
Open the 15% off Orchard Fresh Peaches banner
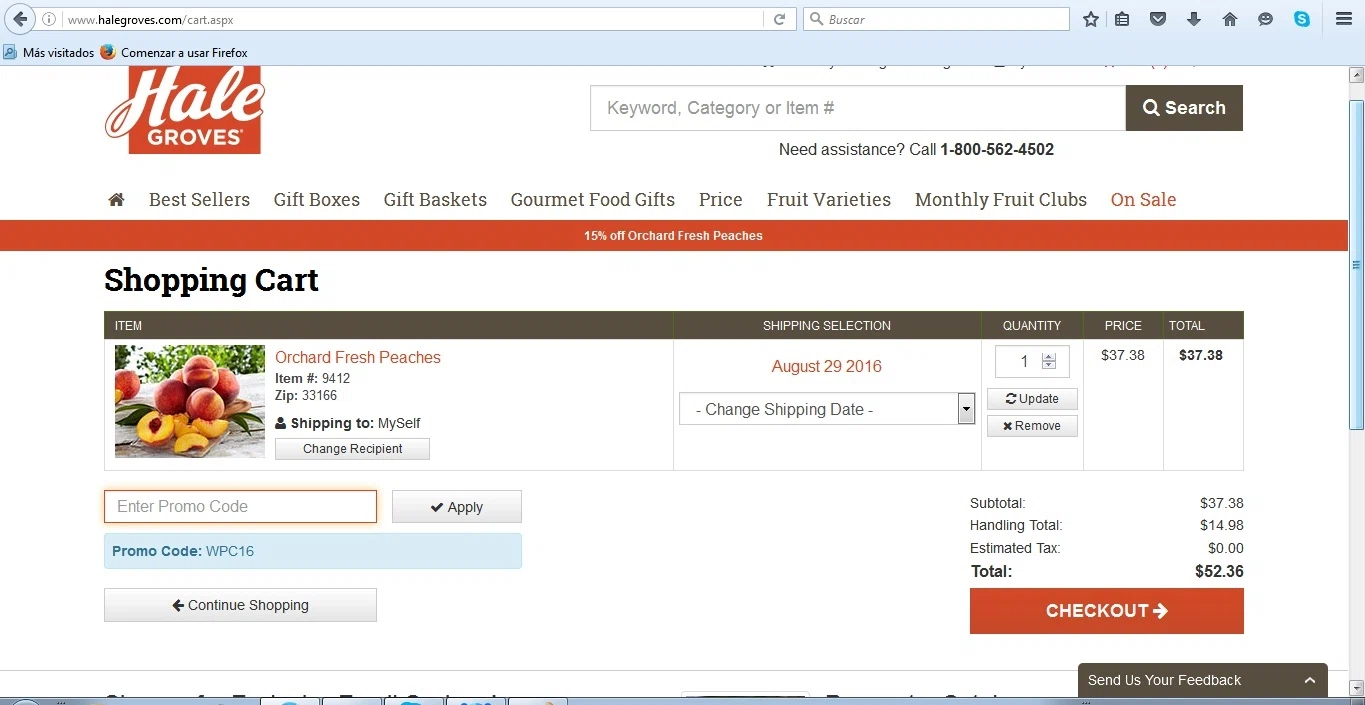pos(673,236)
